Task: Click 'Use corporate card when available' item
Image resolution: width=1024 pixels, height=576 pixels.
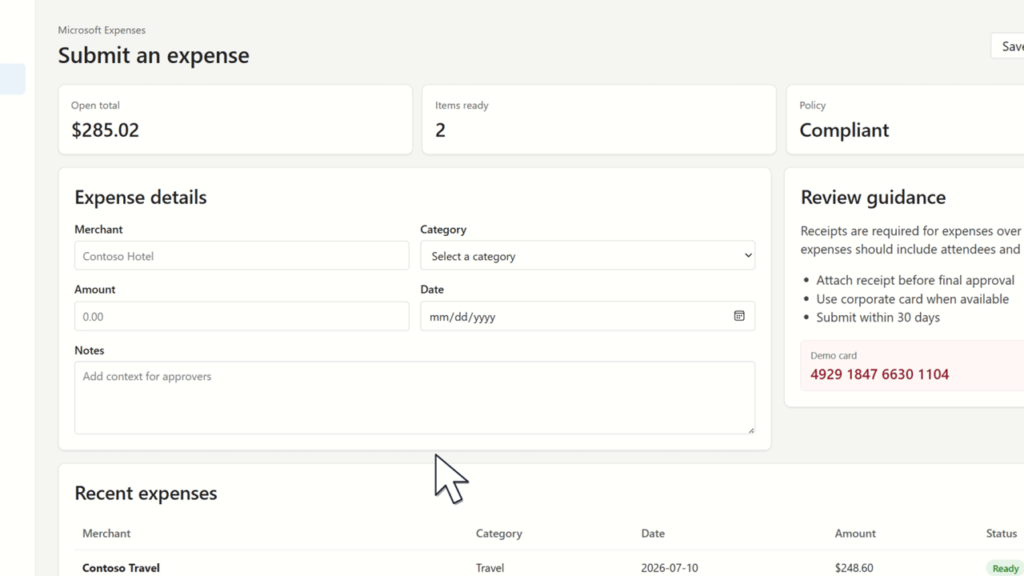Action: tap(912, 299)
